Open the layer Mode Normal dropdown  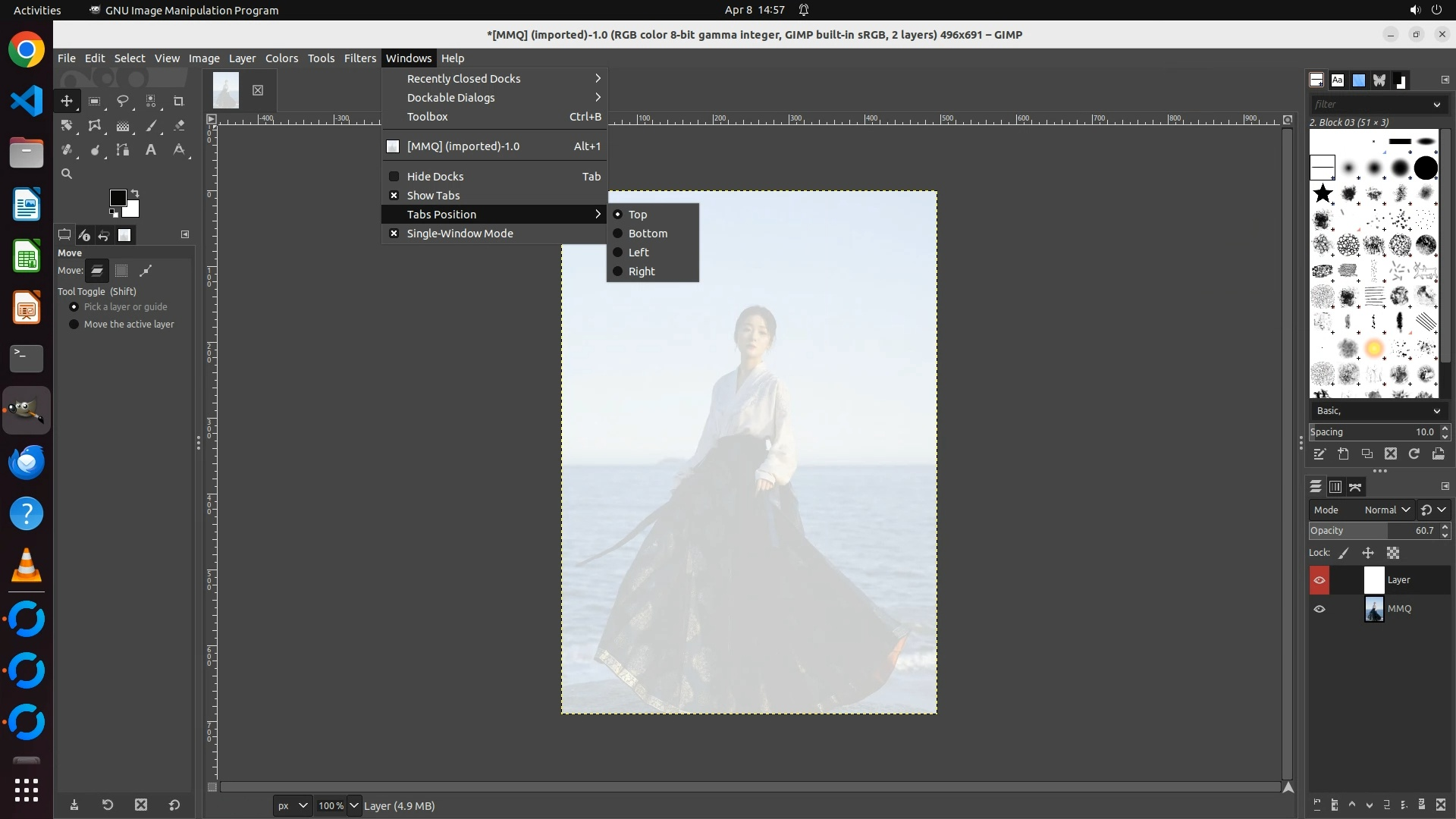click(x=1386, y=510)
